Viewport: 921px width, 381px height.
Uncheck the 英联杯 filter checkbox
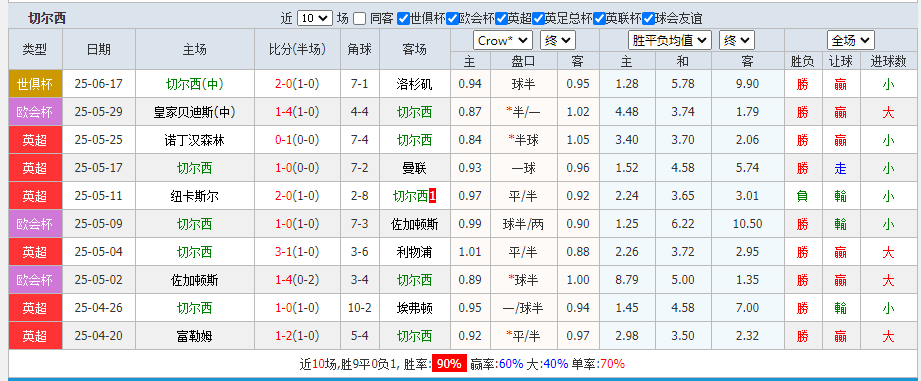(x=599, y=18)
